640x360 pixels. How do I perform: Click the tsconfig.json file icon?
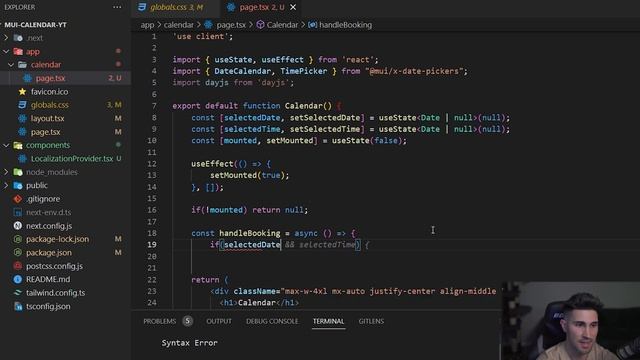(18, 306)
